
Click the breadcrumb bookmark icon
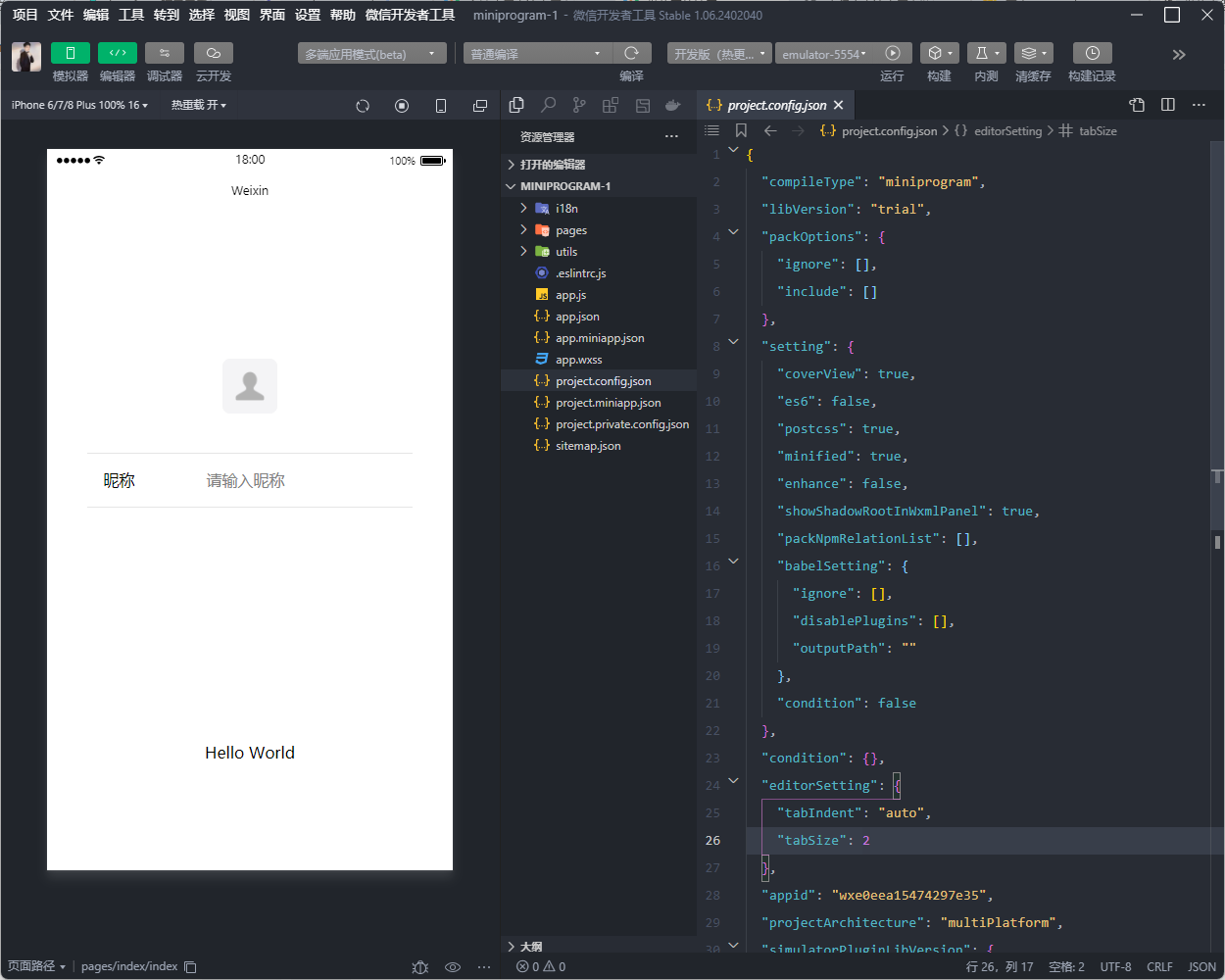(741, 130)
